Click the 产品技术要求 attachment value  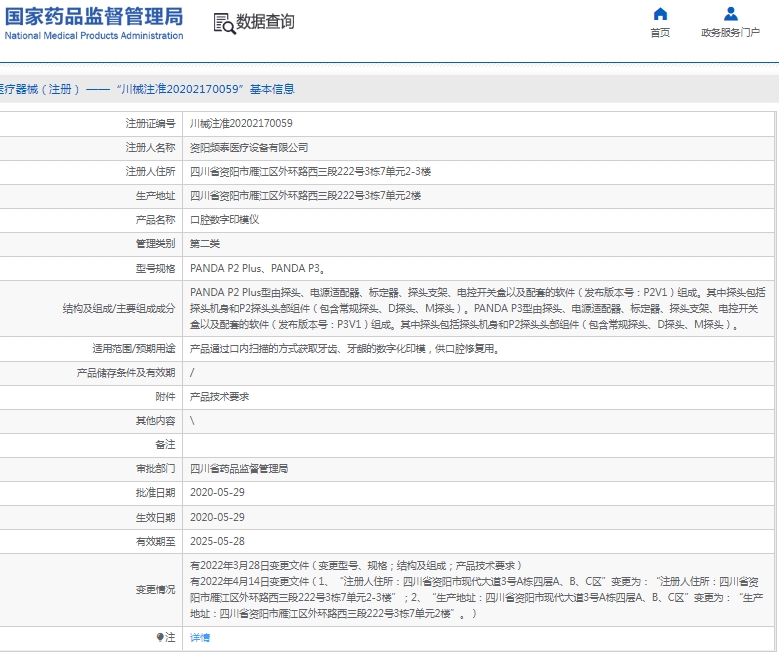pyautogui.click(x=219, y=397)
